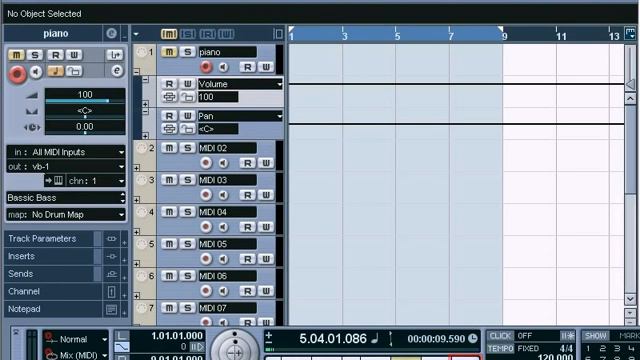Unmute the piano track in the list
This screenshot has height=360, width=640.
point(169,52)
